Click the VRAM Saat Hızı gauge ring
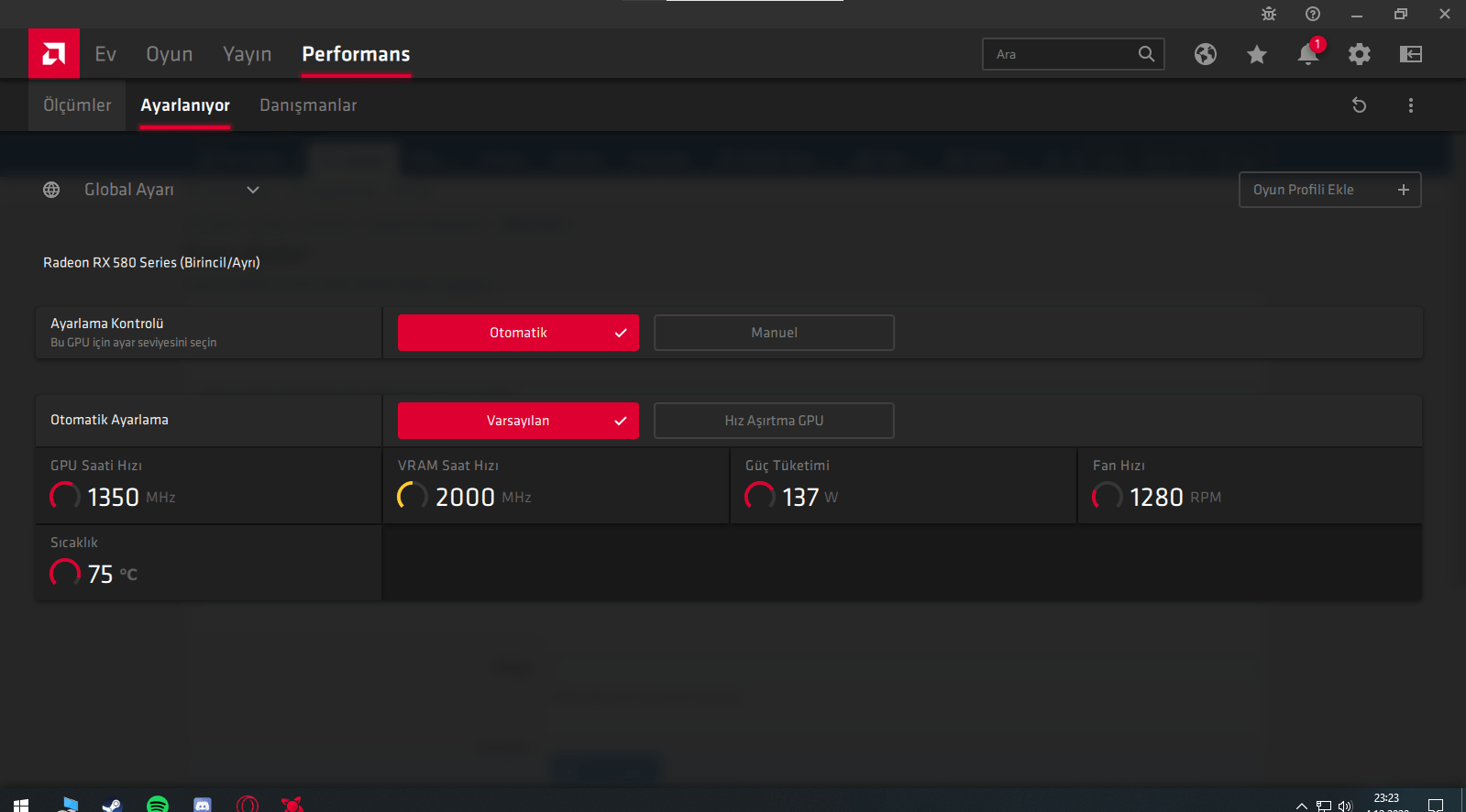This screenshot has width=1466, height=812. 412,496
